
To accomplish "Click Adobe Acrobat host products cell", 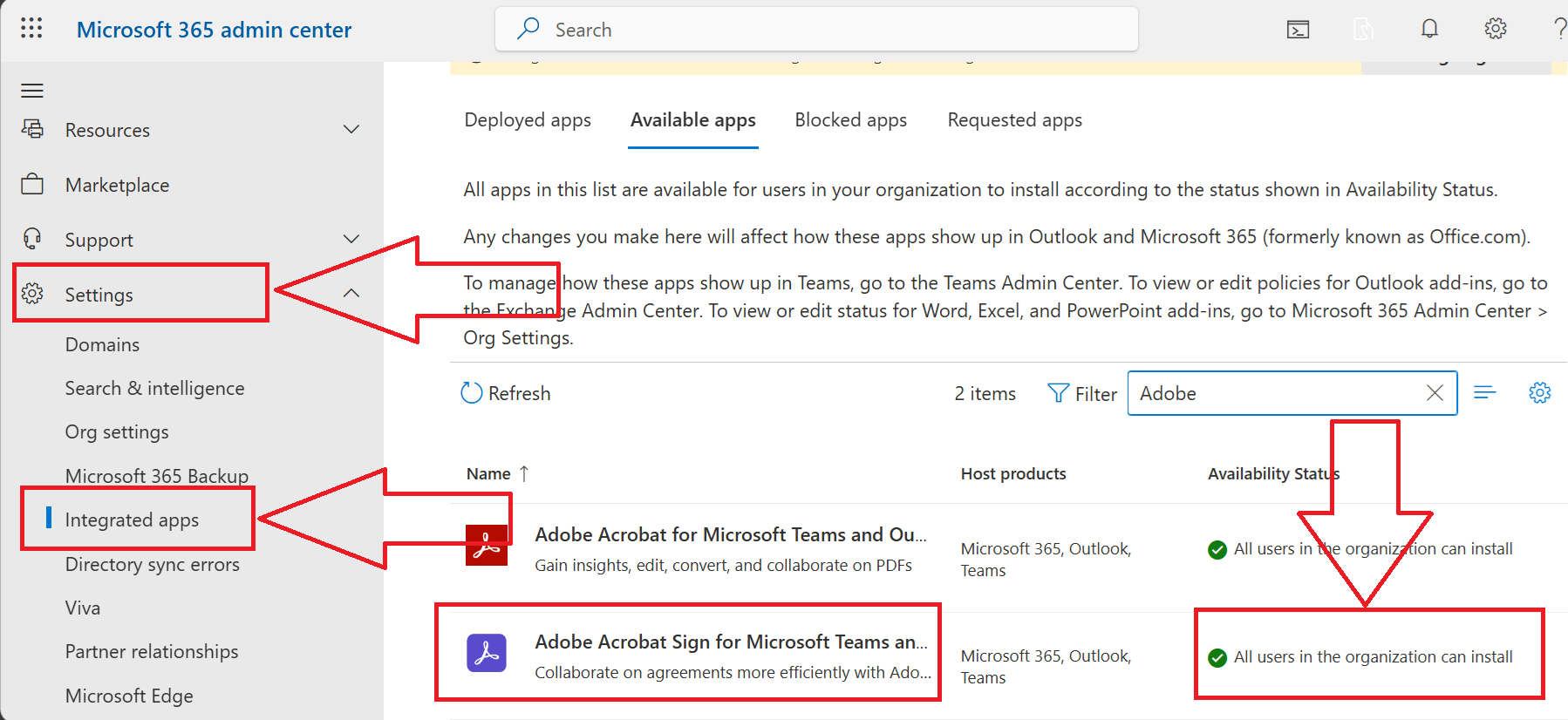I will tap(1046, 559).
